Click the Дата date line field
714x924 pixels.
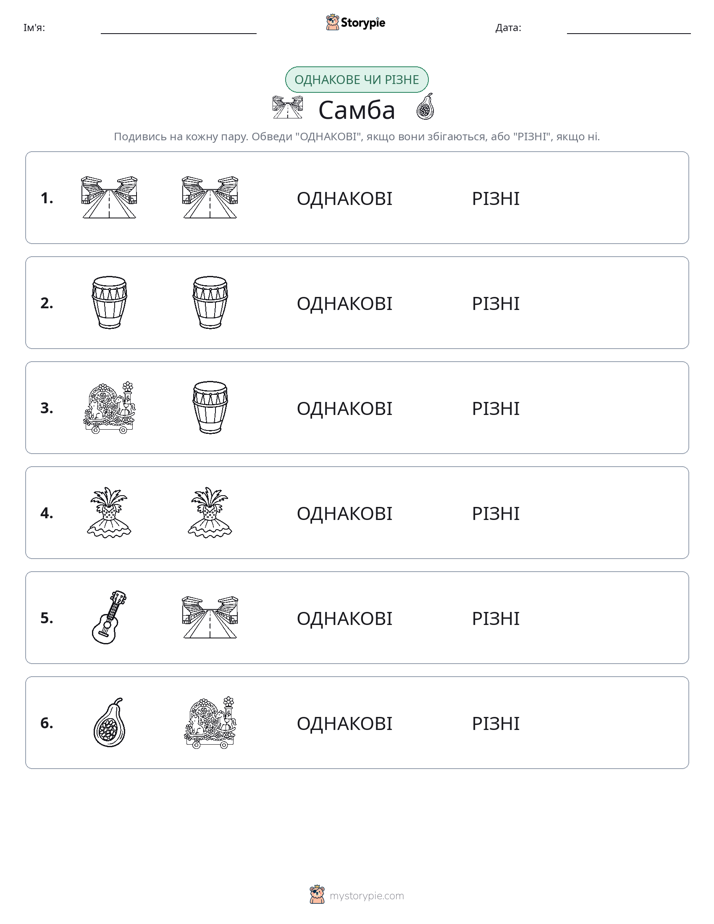629,28
